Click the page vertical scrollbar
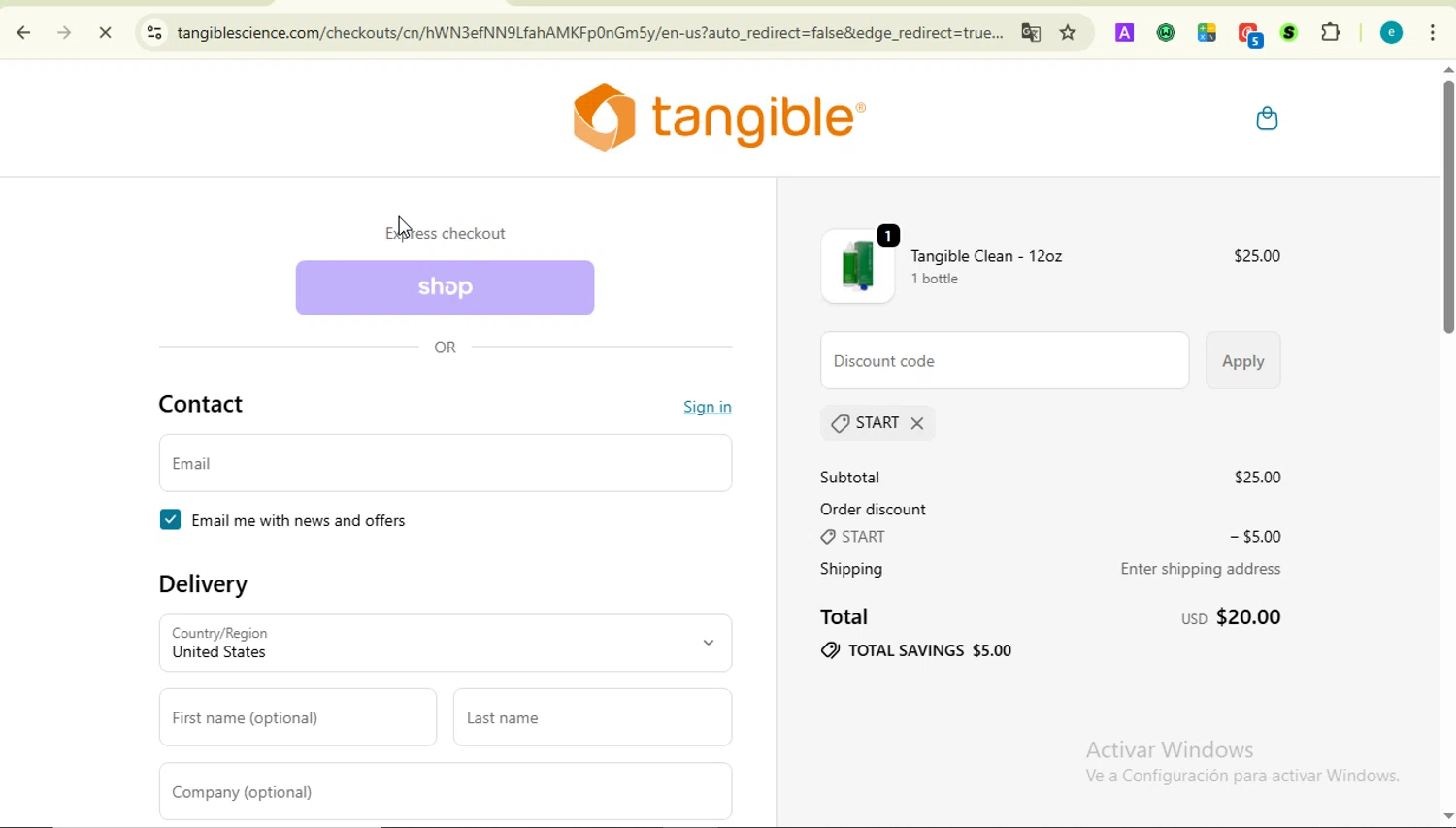This screenshot has width=1456, height=828. pyautogui.click(x=1448, y=207)
